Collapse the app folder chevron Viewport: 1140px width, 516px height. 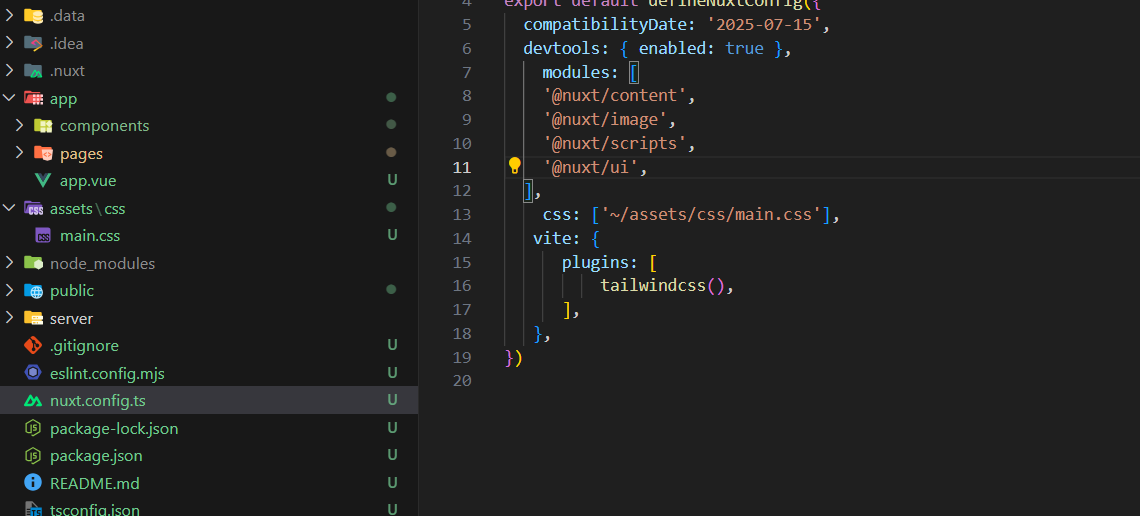9,98
